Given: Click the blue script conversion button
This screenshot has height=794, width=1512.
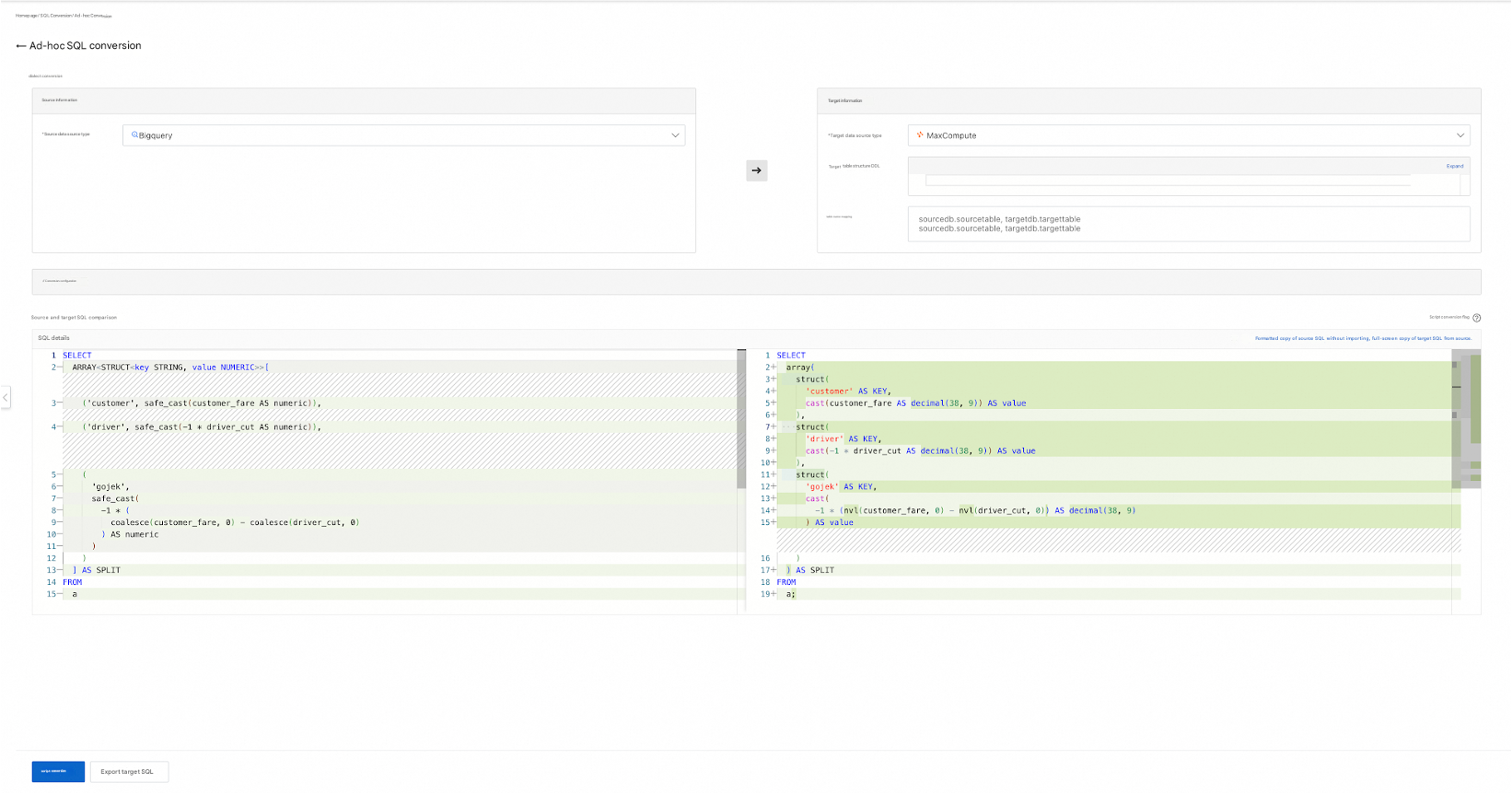Looking at the screenshot, I should (58, 772).
